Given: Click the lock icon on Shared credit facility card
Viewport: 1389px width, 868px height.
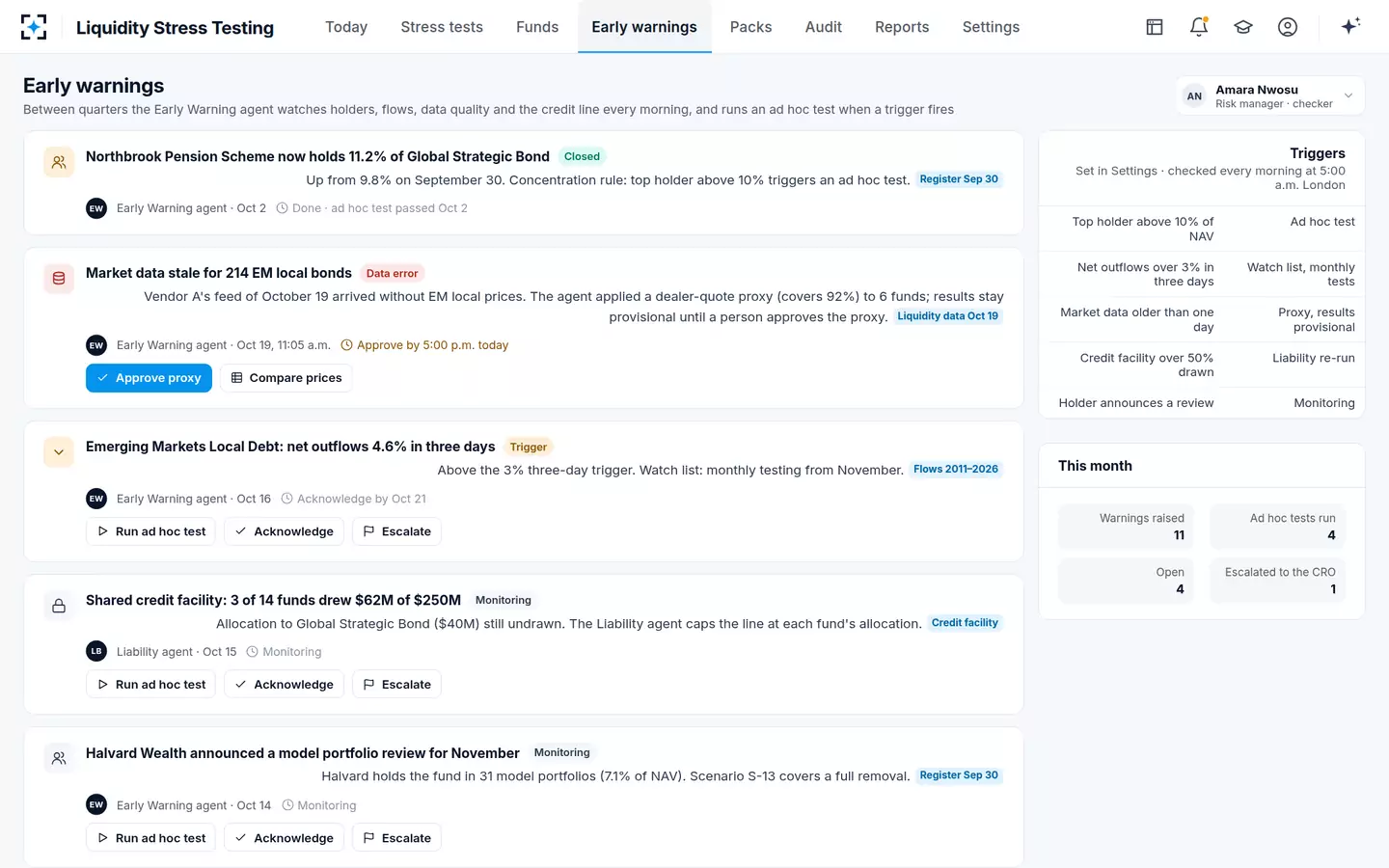Looking at the screenshot, I should point(59,606).
